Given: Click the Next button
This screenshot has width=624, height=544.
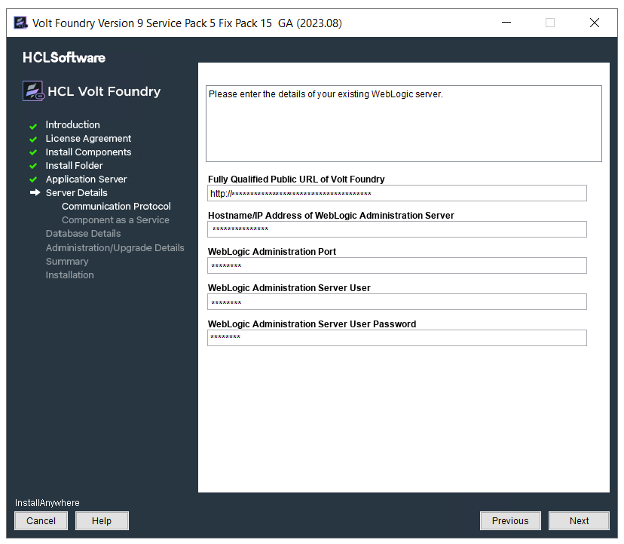Looking at the screenshot, I should click(579, 521).
